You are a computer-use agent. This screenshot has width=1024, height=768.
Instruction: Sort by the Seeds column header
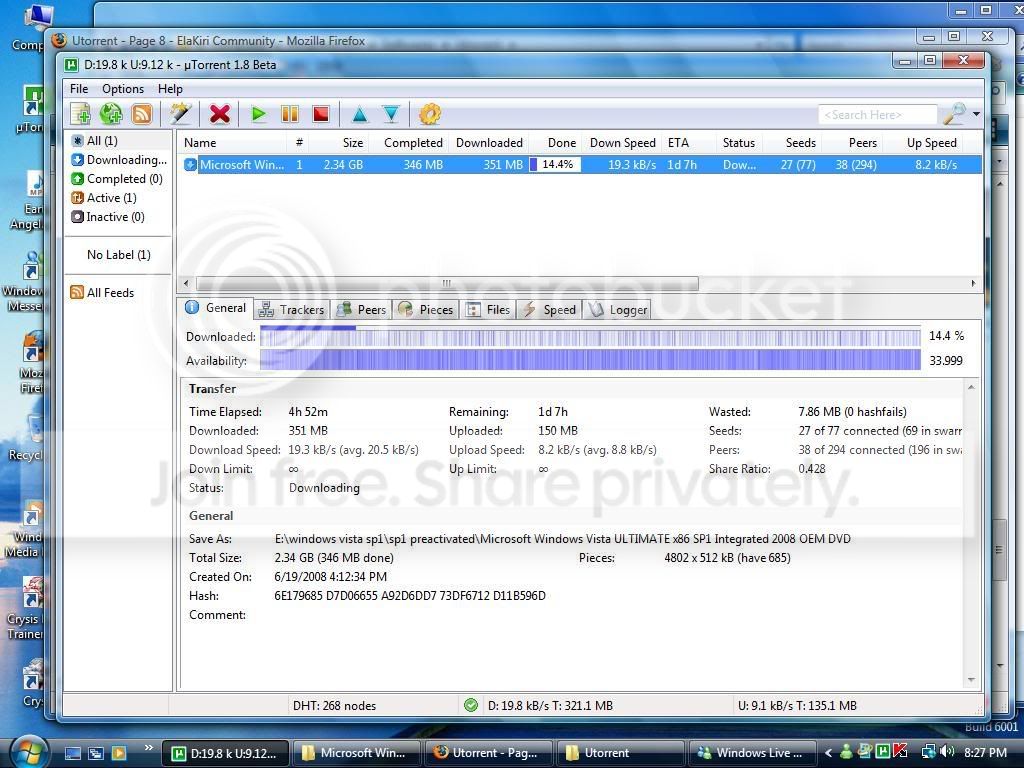click(793, 142)
